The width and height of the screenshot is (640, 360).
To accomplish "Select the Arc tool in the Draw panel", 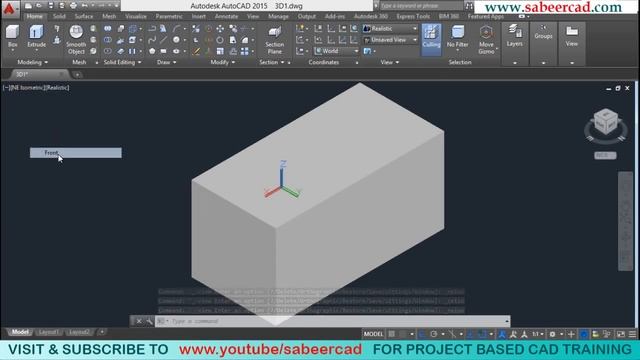I will point(176,29).
